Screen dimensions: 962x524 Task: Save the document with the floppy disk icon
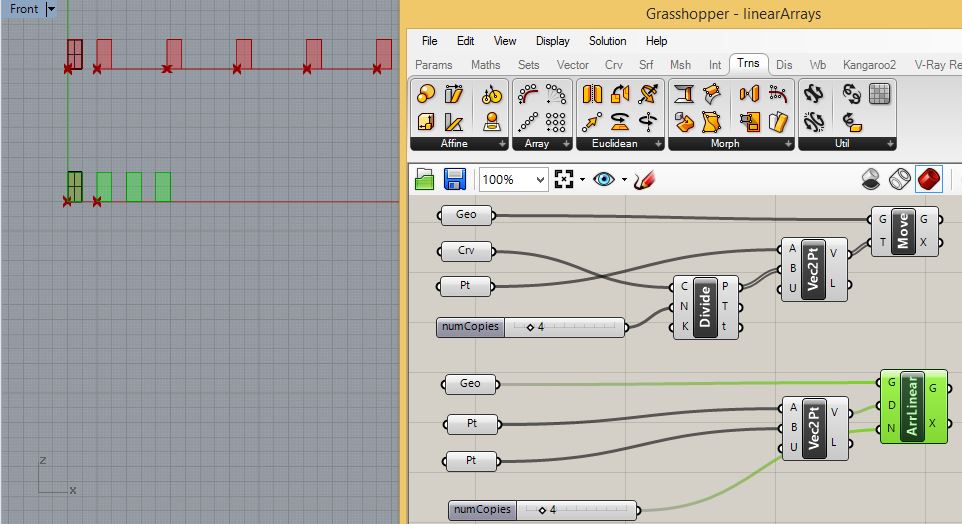pos(455,179)
